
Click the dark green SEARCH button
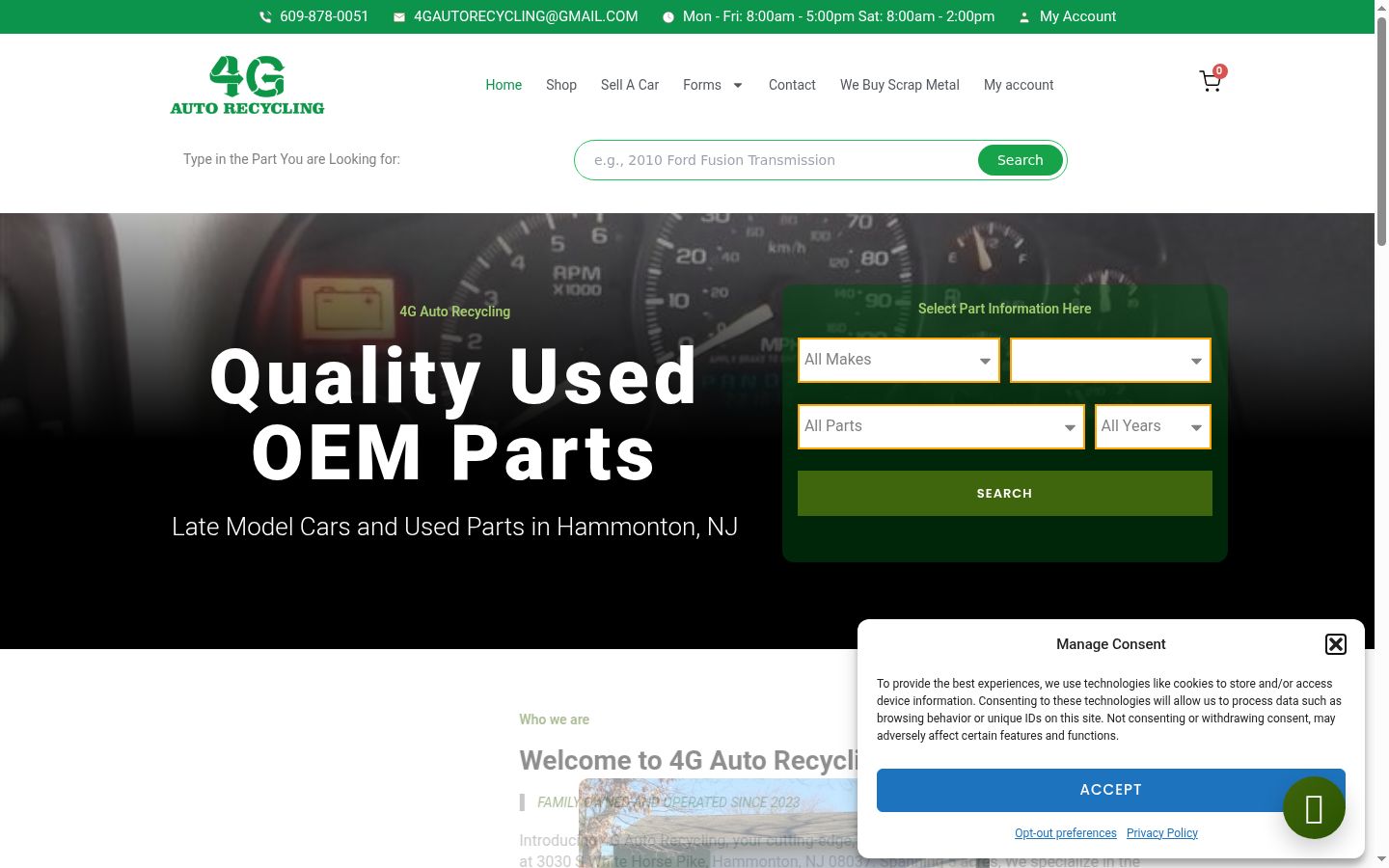(1005, 493)
